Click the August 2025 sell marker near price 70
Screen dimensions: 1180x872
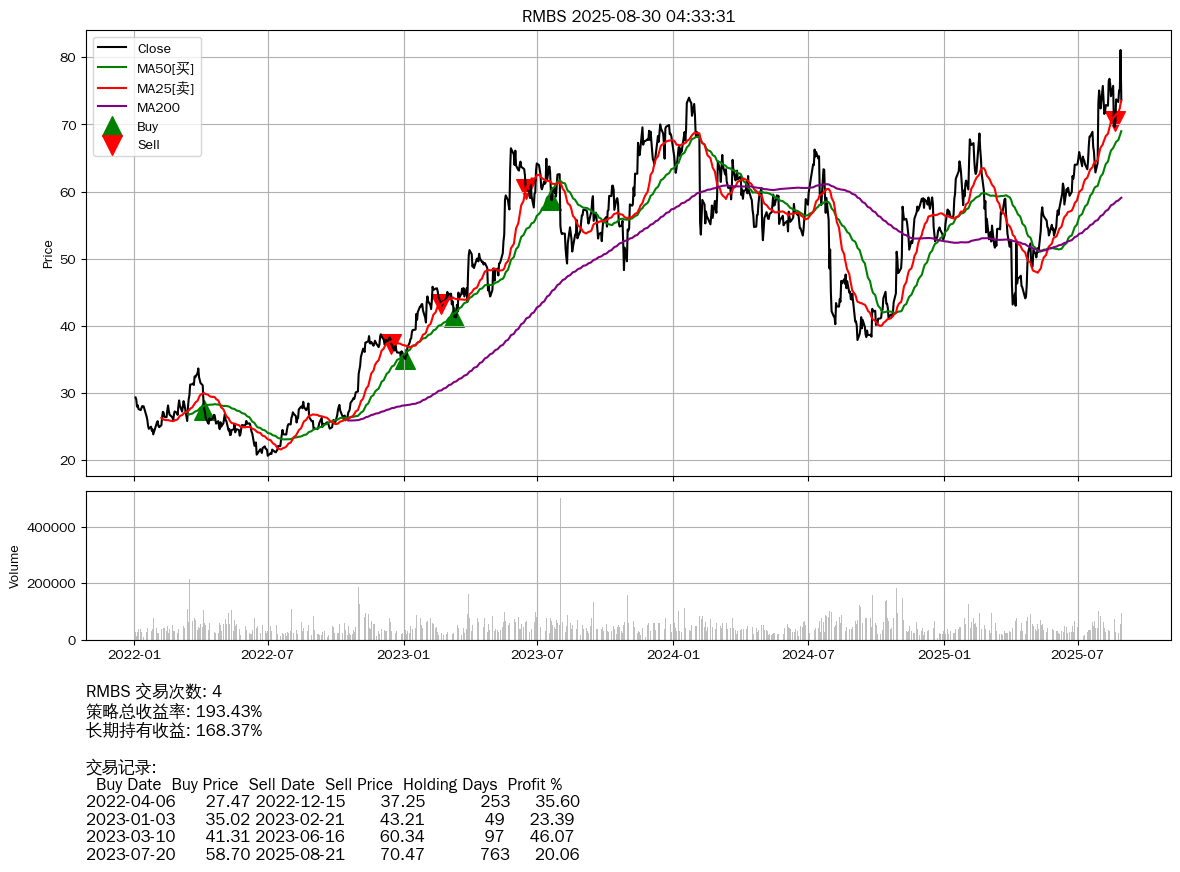[1116, 120]
